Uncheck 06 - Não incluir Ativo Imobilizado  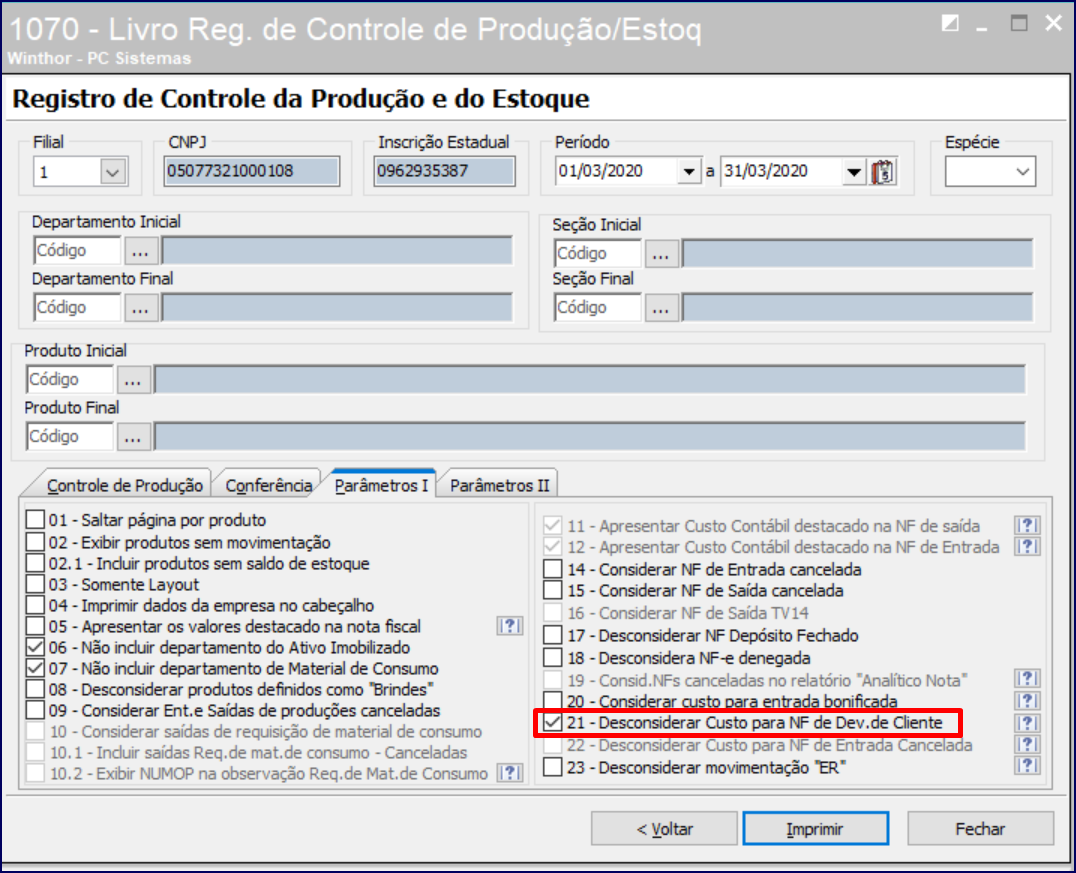[36, 647]
